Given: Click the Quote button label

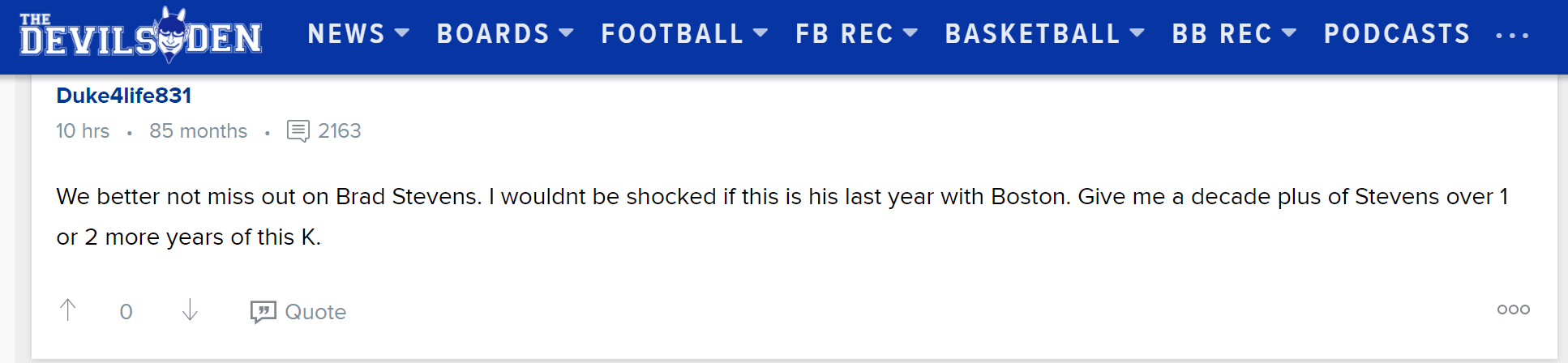Looking at the screenshot, I should [x=315, y=312].
